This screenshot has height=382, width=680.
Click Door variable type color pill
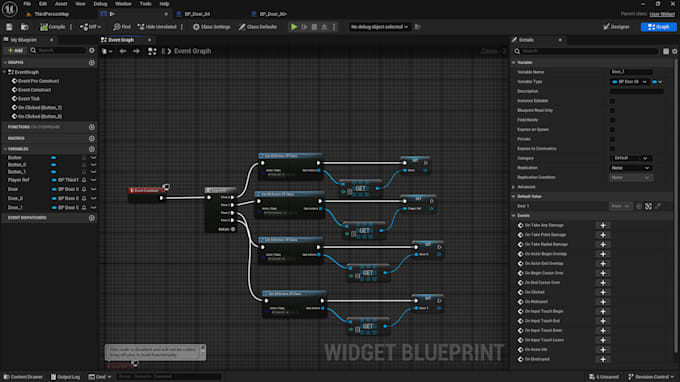click(54, 189)
